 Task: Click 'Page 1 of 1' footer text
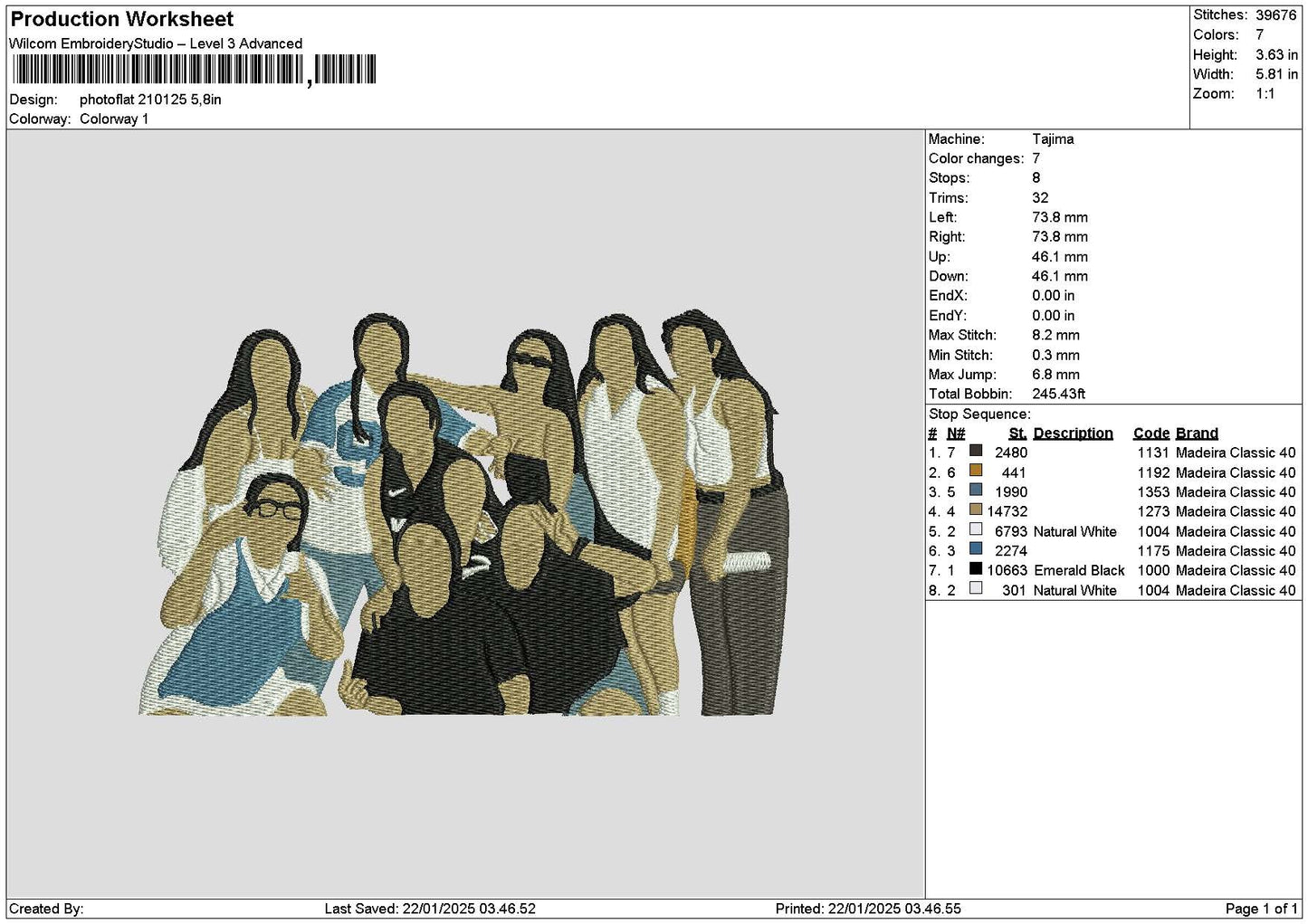(x=1261, y=909)
